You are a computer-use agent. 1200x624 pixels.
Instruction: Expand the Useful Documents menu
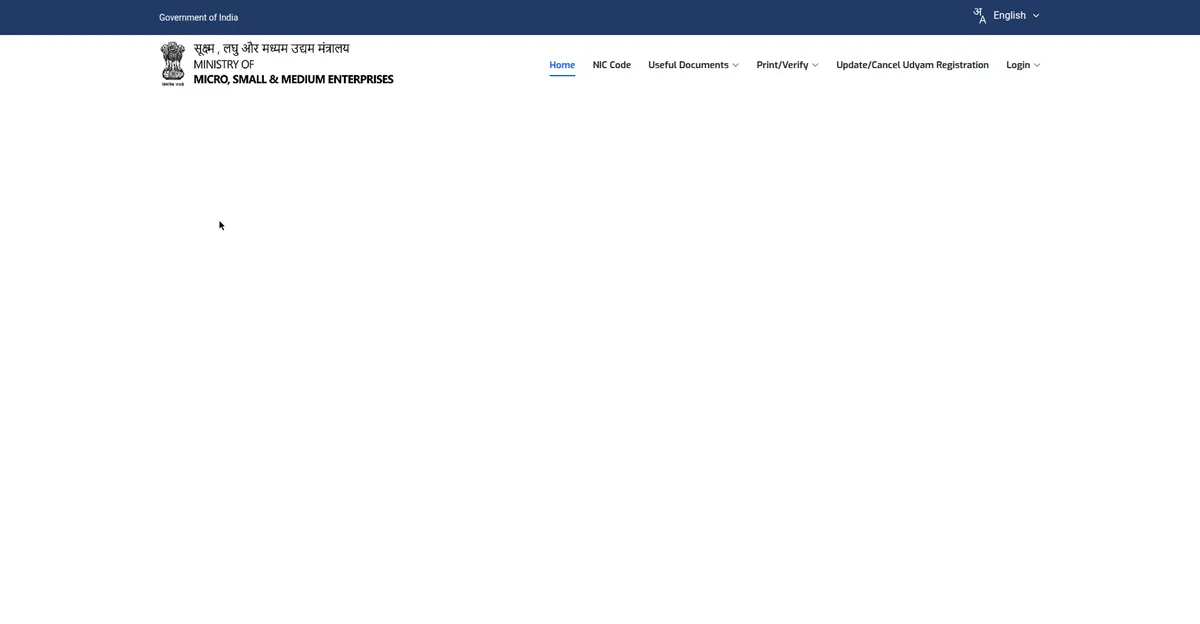coord(693,65)
